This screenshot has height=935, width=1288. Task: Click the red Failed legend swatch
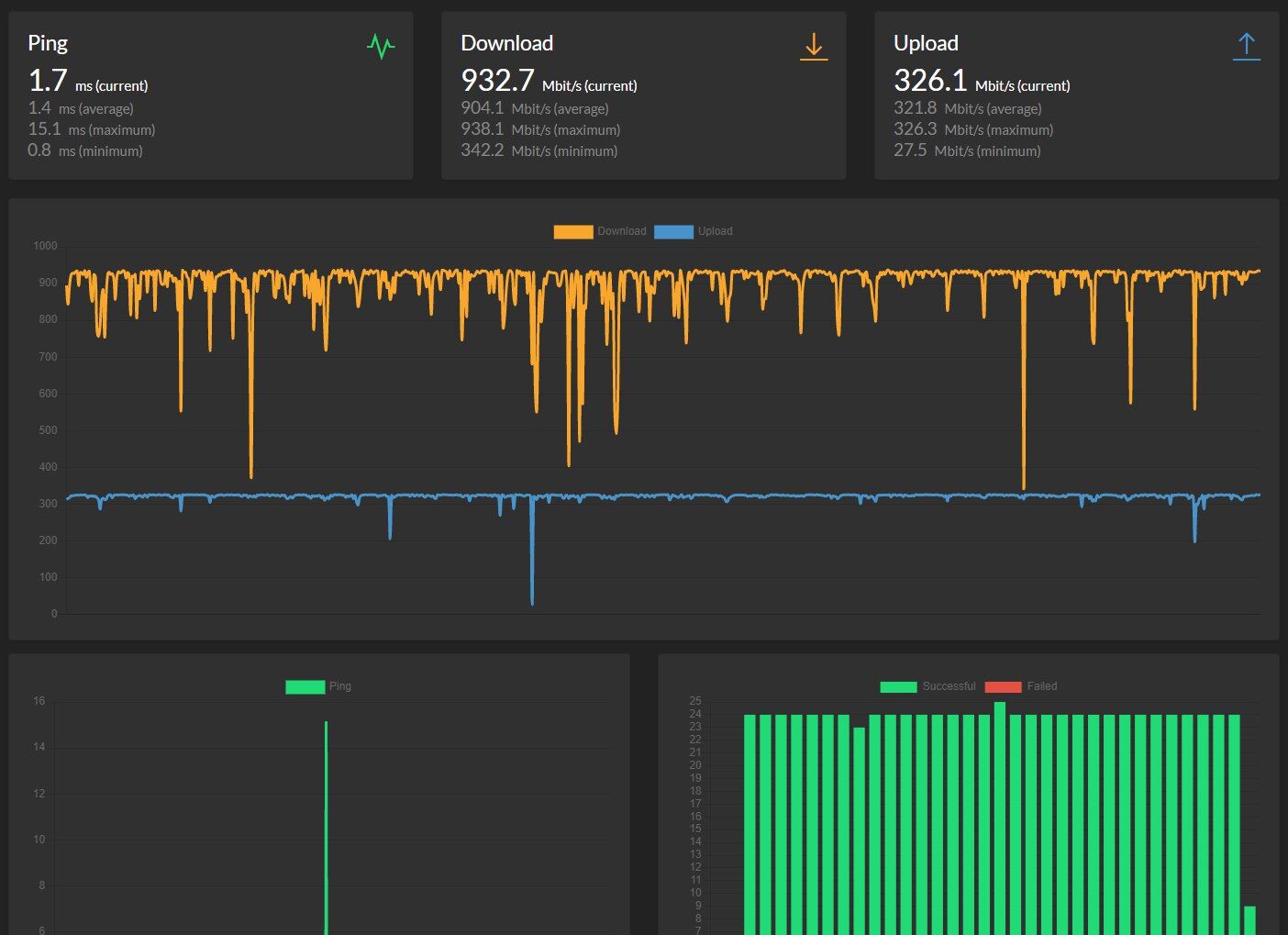coord(1003,686)
